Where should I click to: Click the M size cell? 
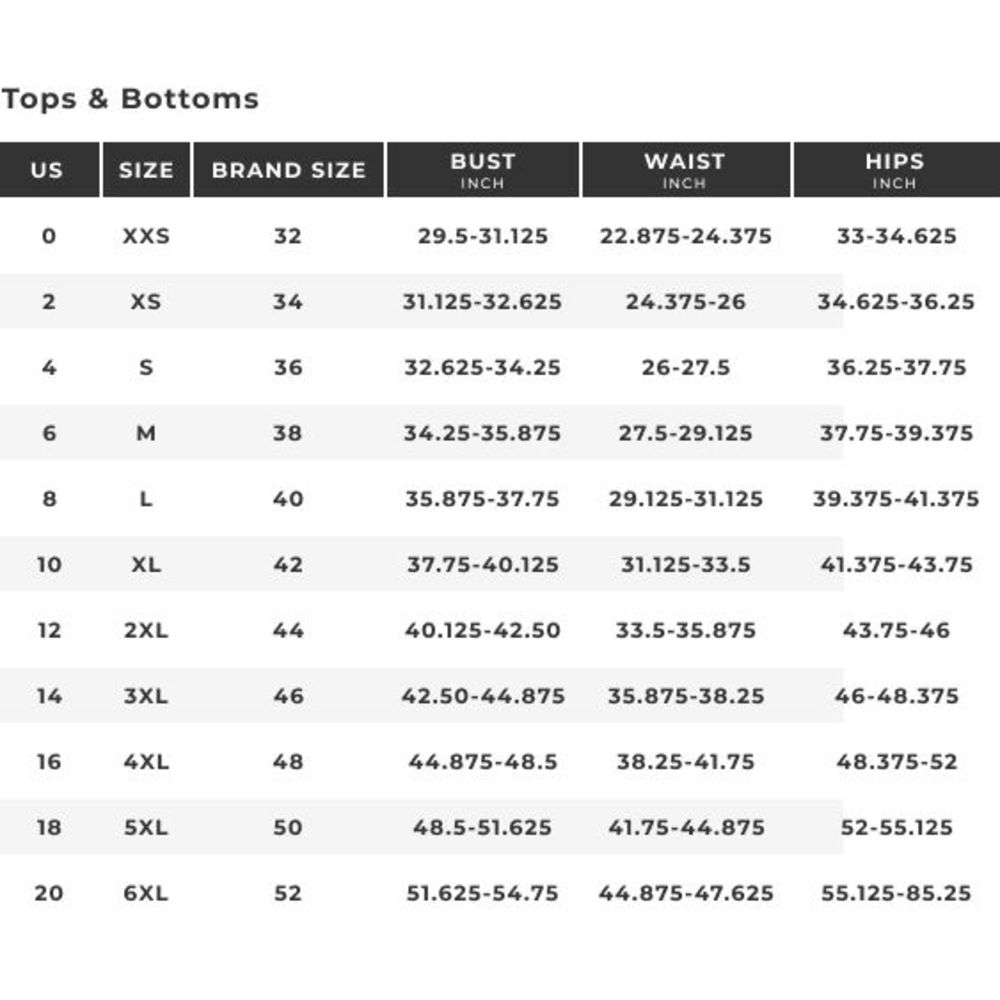pyautogui.click(x=146, y=433)
